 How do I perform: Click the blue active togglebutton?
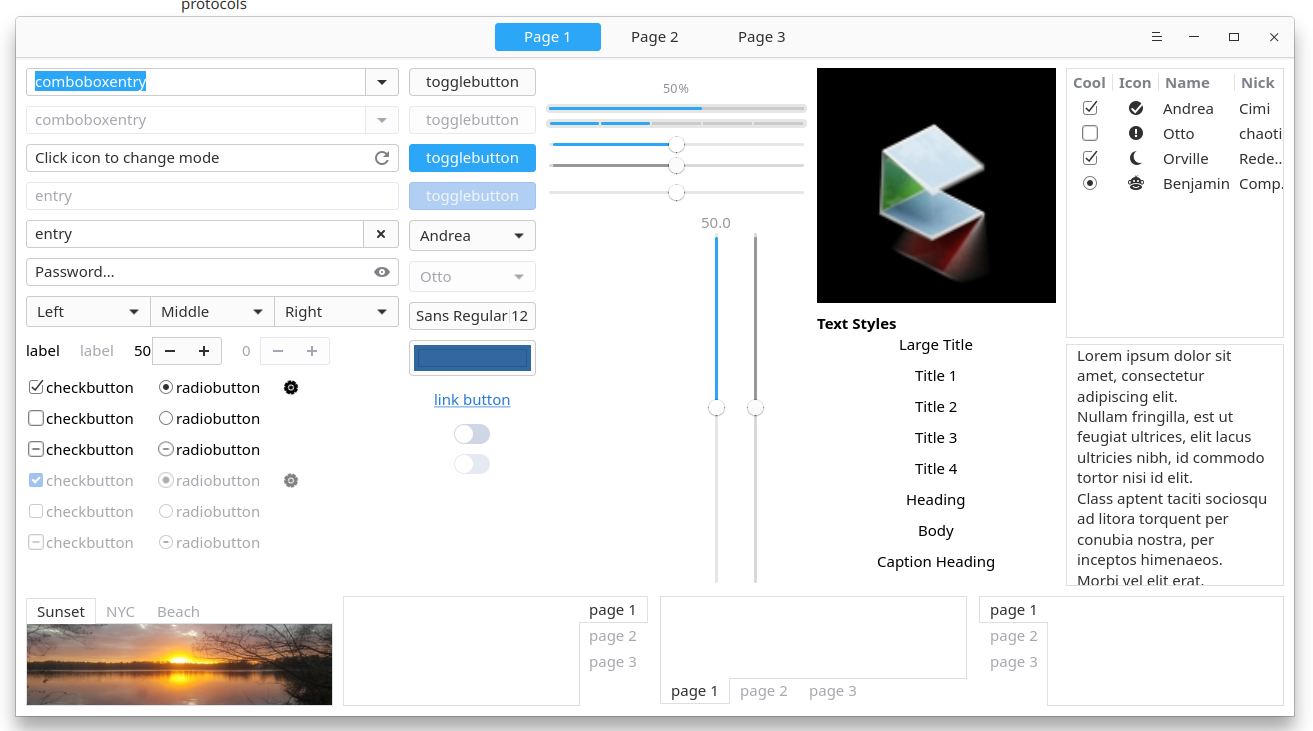point(472,158)
